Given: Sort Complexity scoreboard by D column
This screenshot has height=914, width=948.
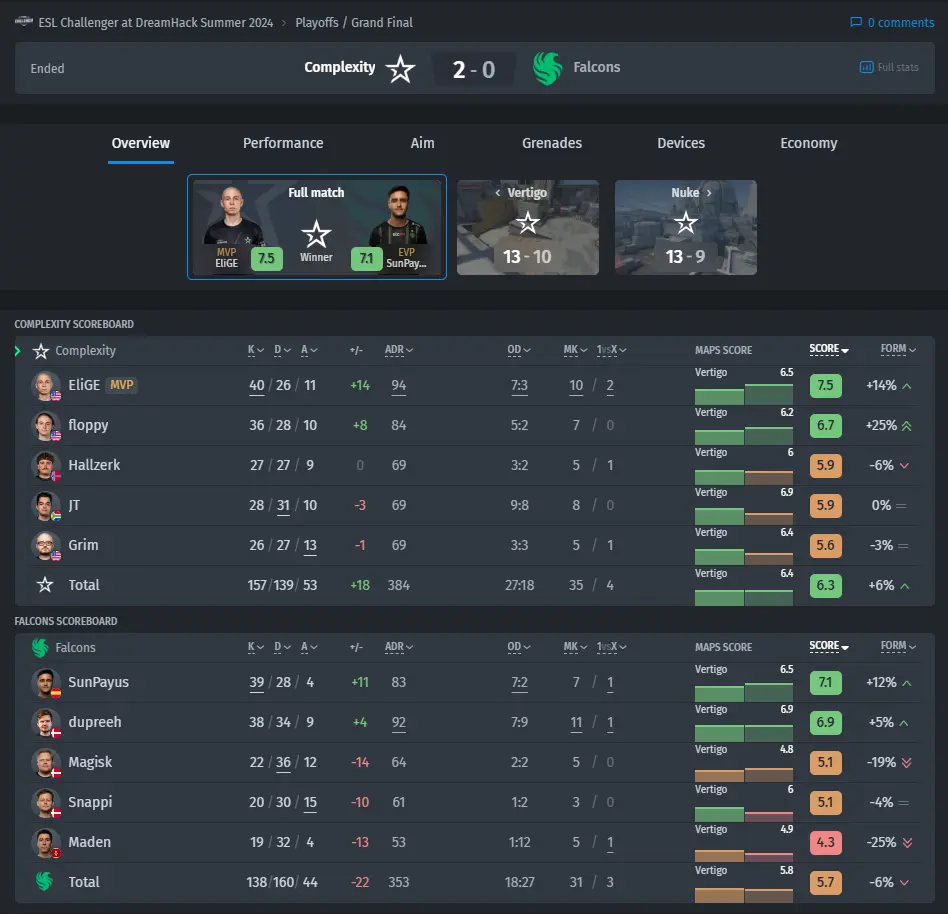Looking at the screenshot, I should click(282, 350).
